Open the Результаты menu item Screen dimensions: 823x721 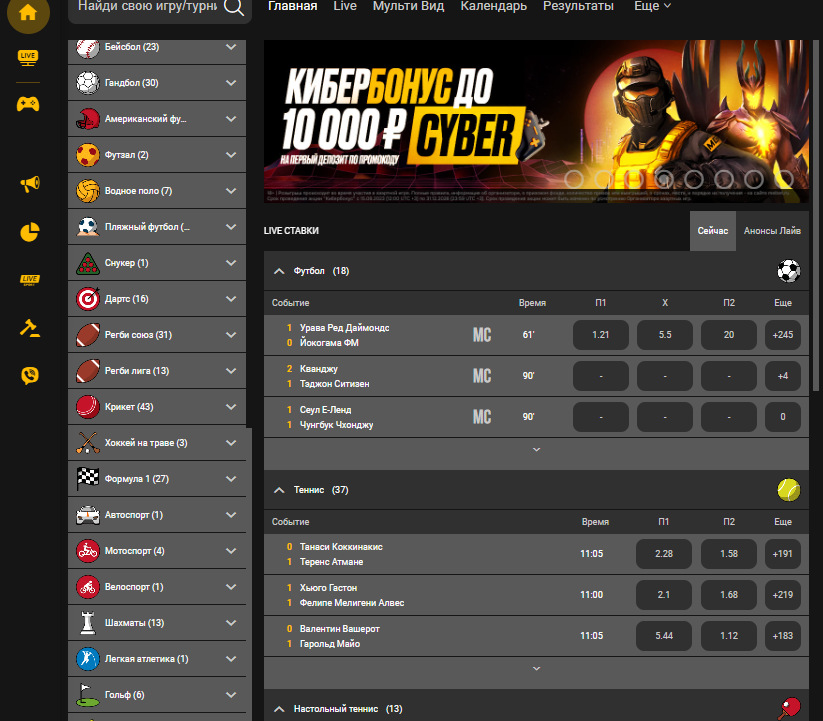coord(578,6)
